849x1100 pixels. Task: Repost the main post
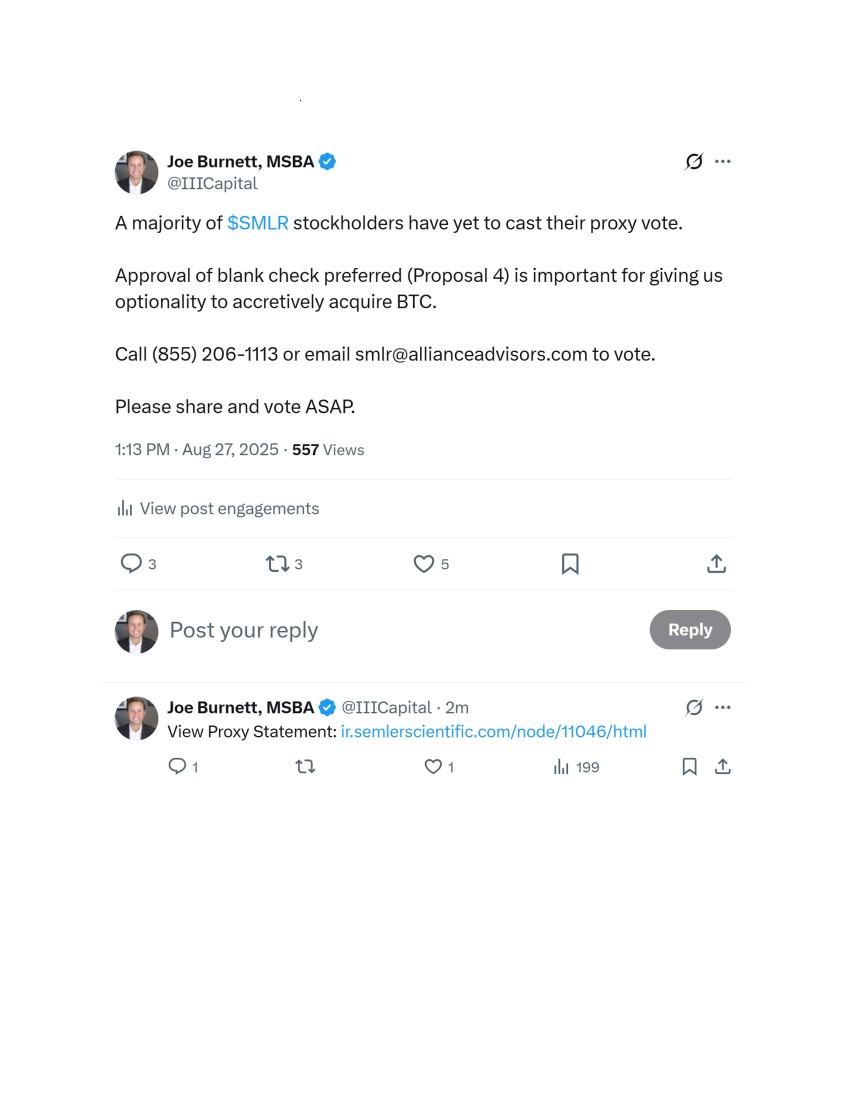pyautogui.click(x=277, y=563)
